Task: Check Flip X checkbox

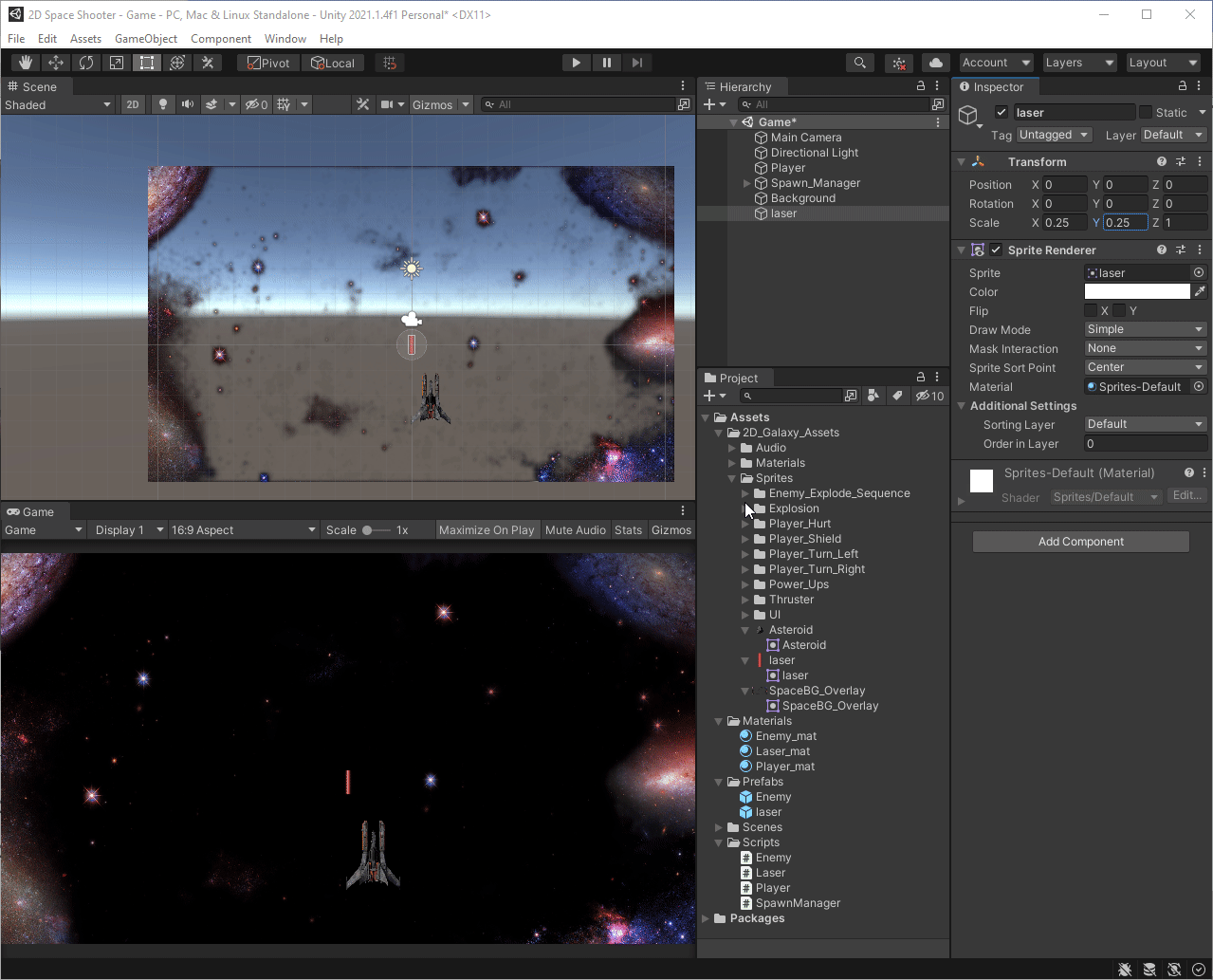Action: click(1091, 310)
